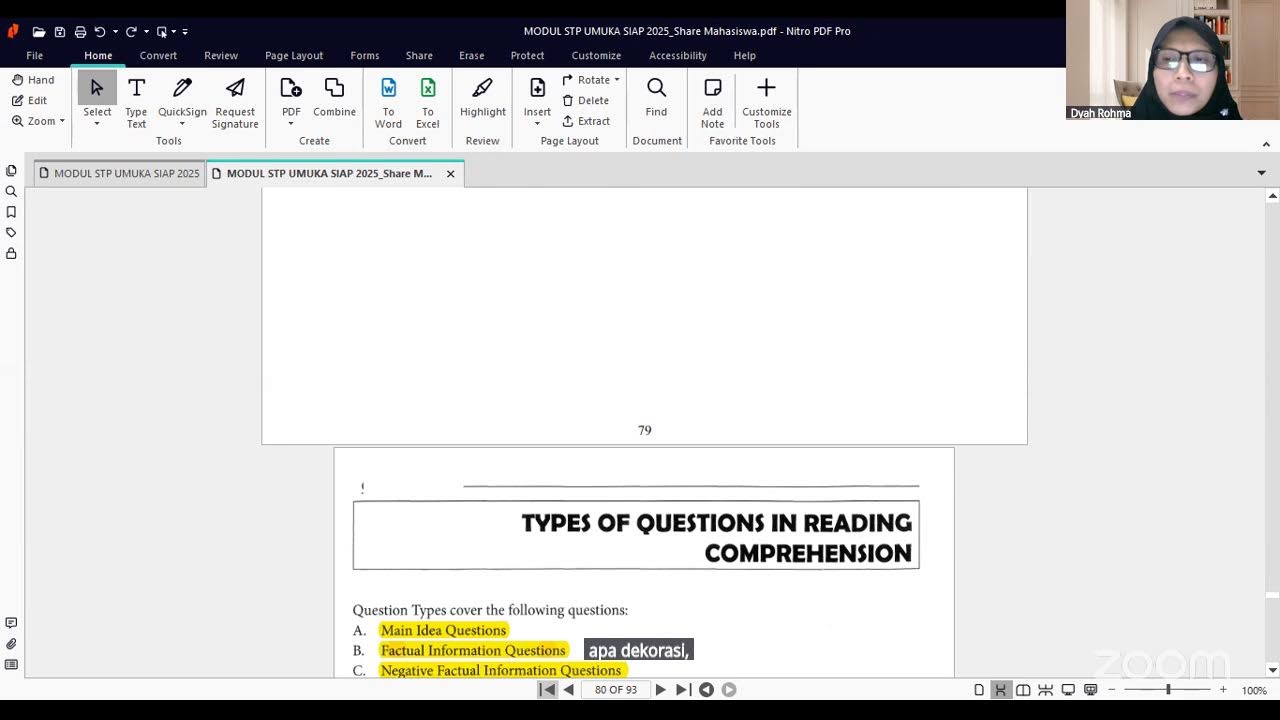
Task: Switch to the Edit tool
Action: point(30,100)
